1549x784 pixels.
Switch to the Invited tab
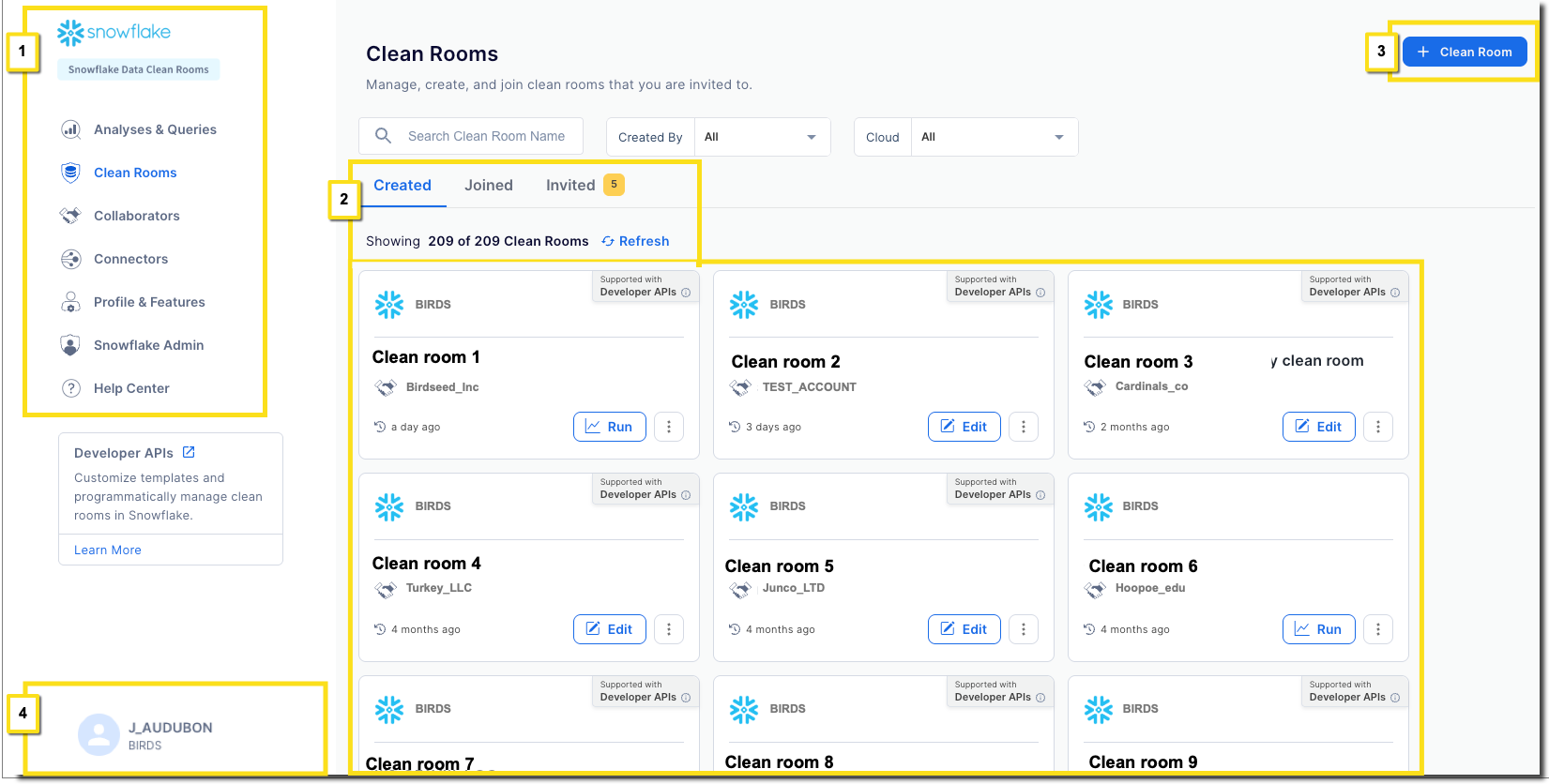point(570,186)
